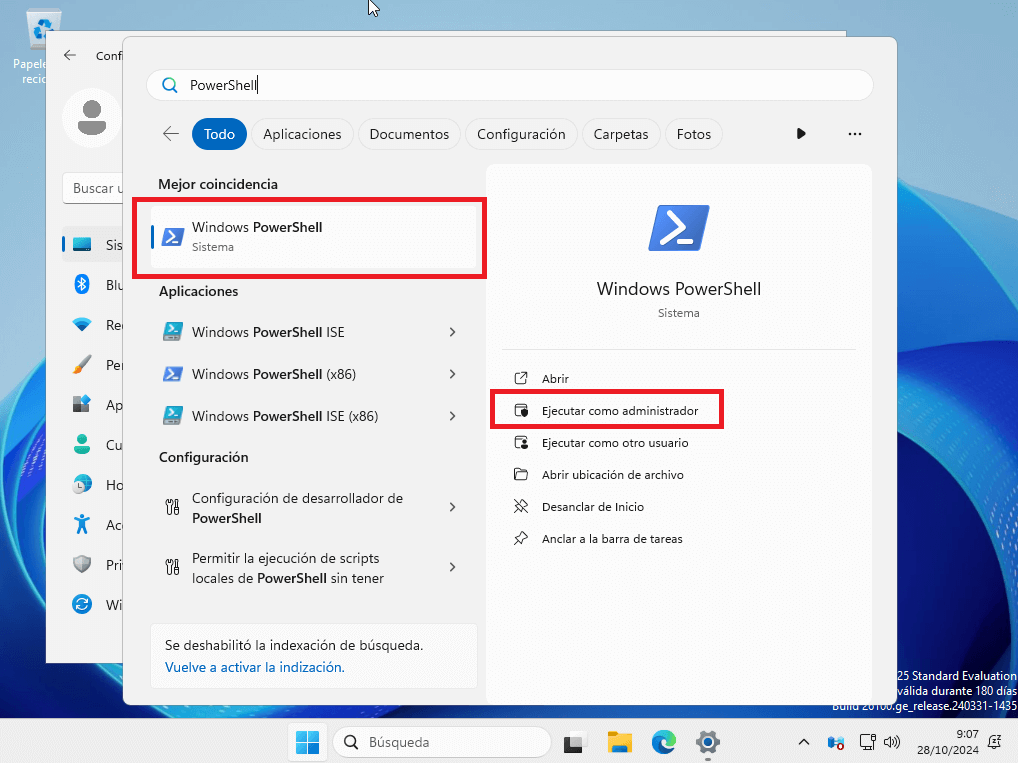Click the Buscar field in Settings window
The width and height of the screenshot is (1018, 763).
click(x=93, y=188)
